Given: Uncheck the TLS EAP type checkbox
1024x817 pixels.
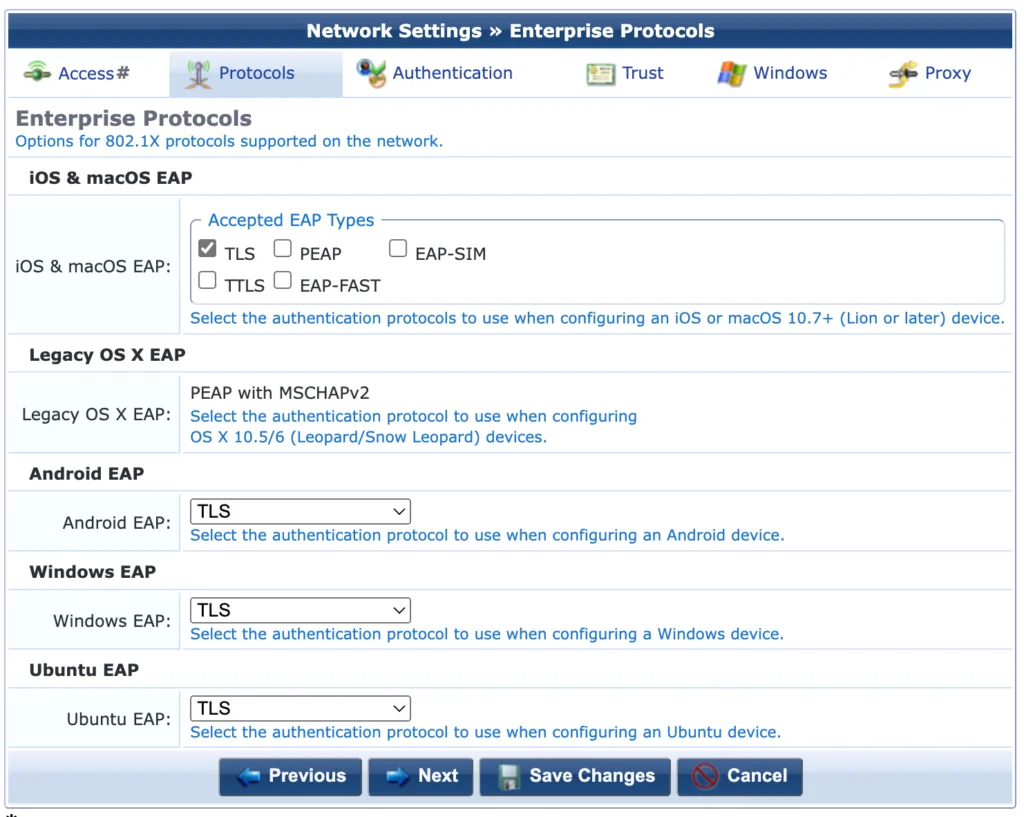Looking at the screenshot, I should pyautogui.click(x=207, y=247).
